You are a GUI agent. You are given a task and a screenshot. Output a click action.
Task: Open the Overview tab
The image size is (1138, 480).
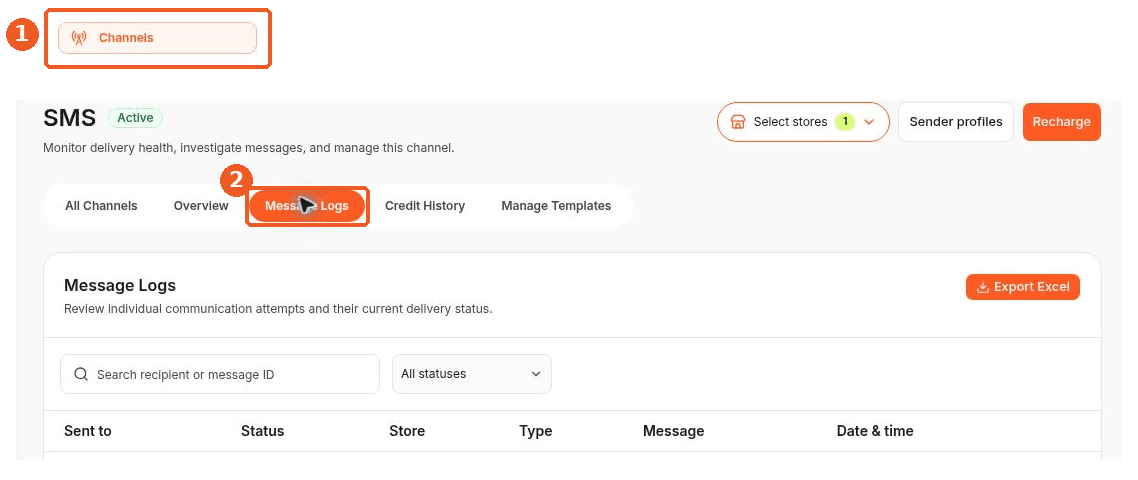tap(201, 206)
